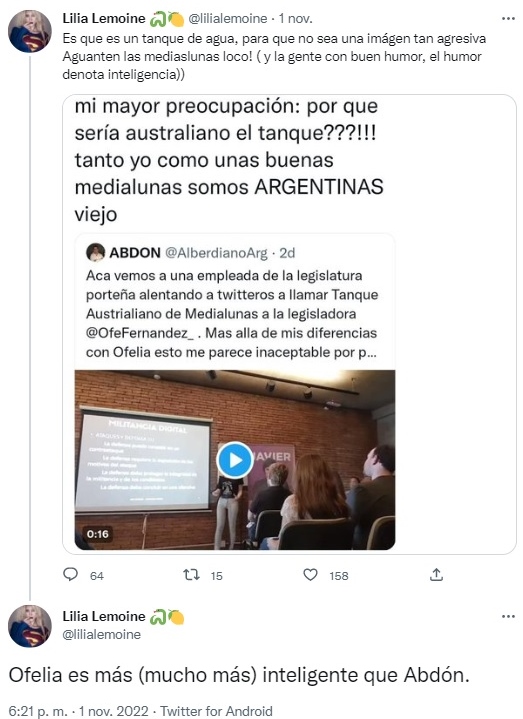Screen dimensions: 523x719
Task: Open ABDON's small profile picture
Action: click(95, 252)
